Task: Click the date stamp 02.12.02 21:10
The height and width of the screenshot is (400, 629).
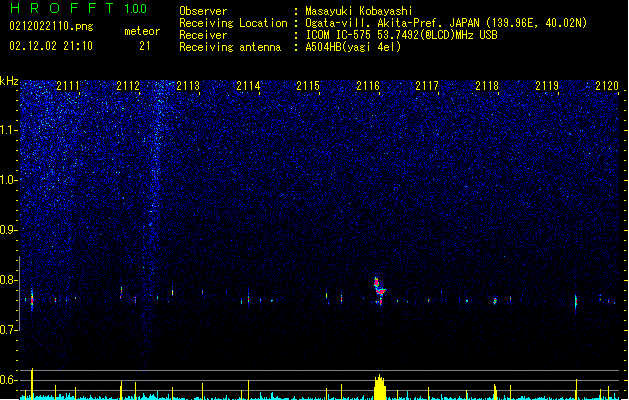Action: (x=51, y=46)
